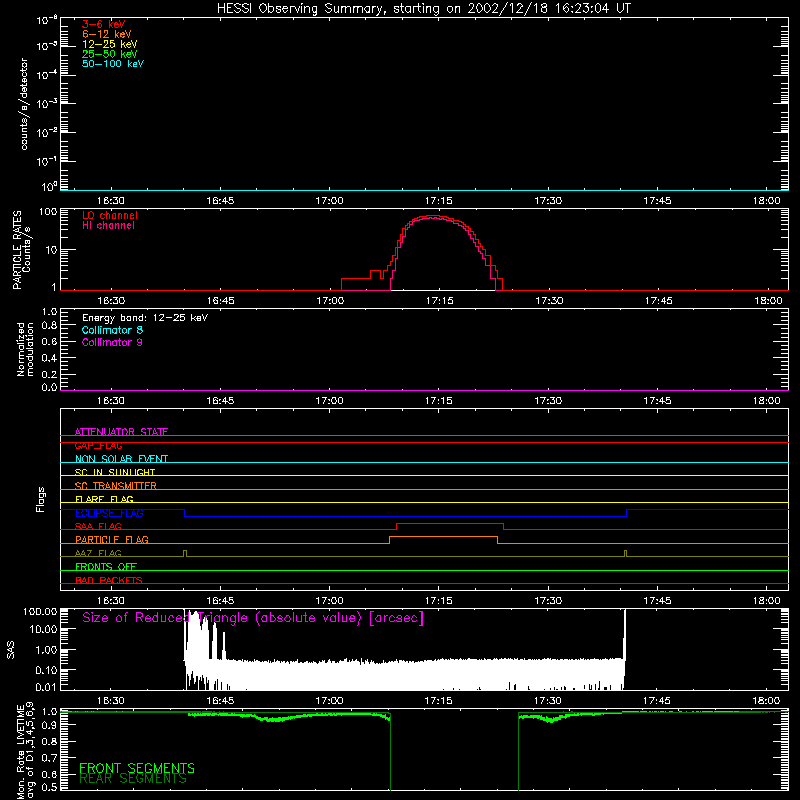Select the Collimator 8 legend entry

pos(112,330)
